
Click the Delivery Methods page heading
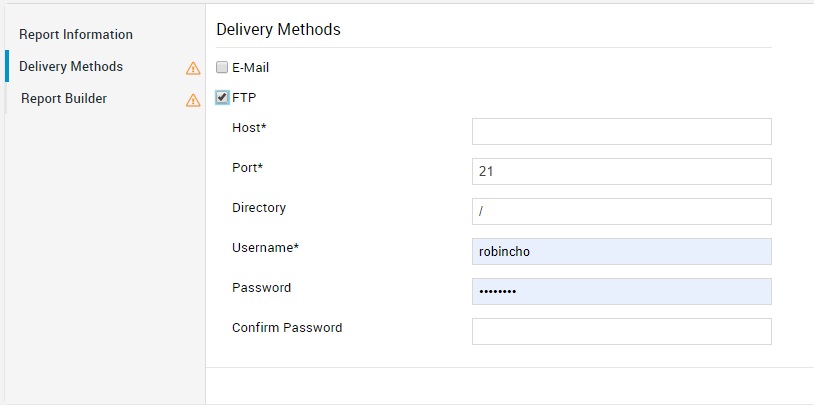click(278, 29)
